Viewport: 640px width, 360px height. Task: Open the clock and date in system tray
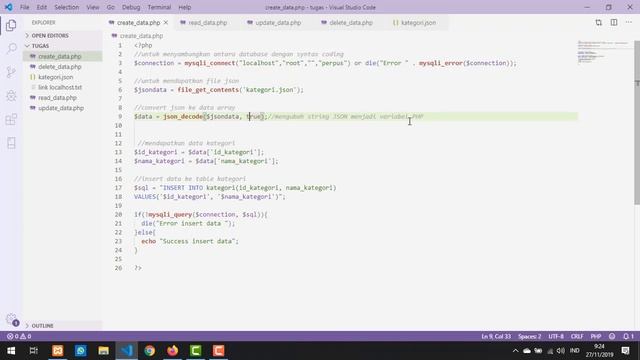click(x=599, y=351)
